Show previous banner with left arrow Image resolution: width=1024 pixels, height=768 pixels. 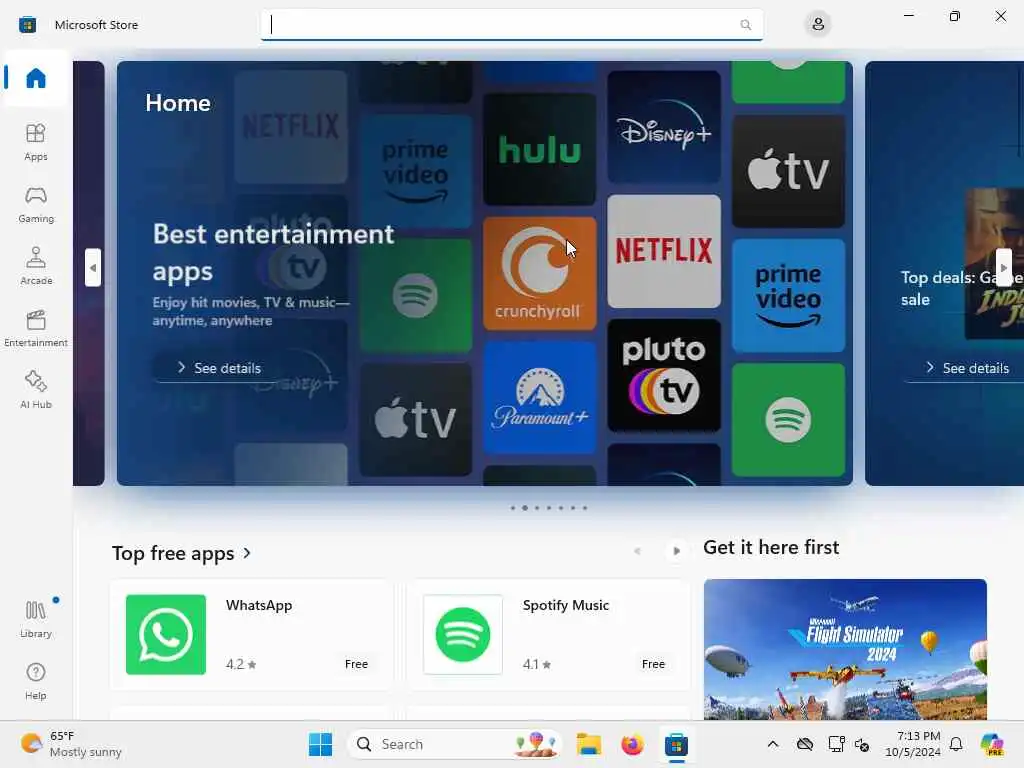tap(93, 267)
